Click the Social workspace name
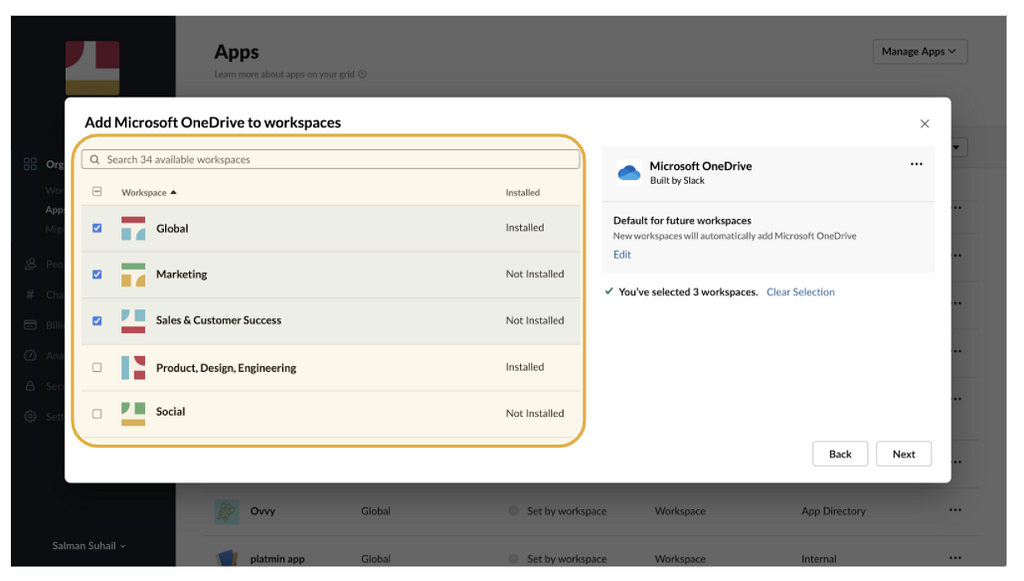The image size is (1024, 581). tap(170, 412)
